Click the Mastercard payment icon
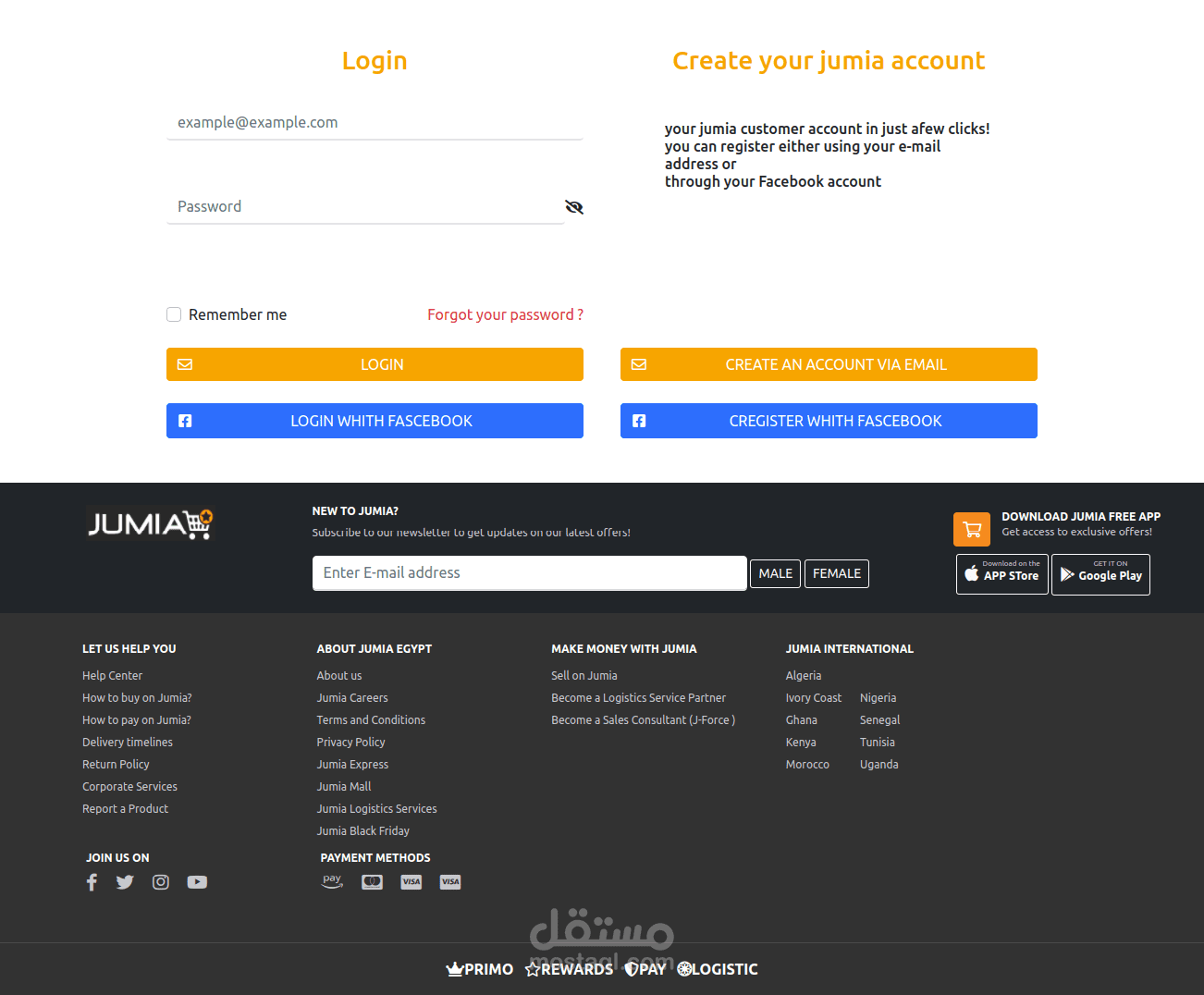 372,882
